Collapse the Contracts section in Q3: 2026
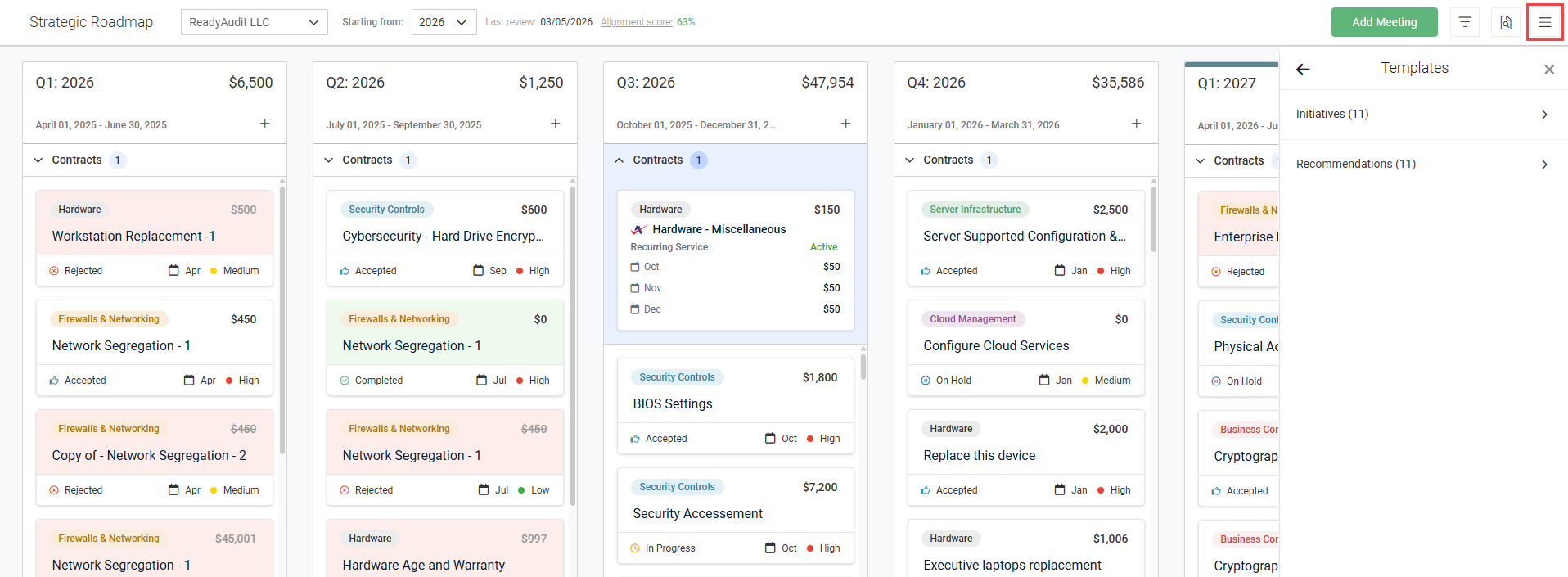The image size is (1568, 577). 620,160
